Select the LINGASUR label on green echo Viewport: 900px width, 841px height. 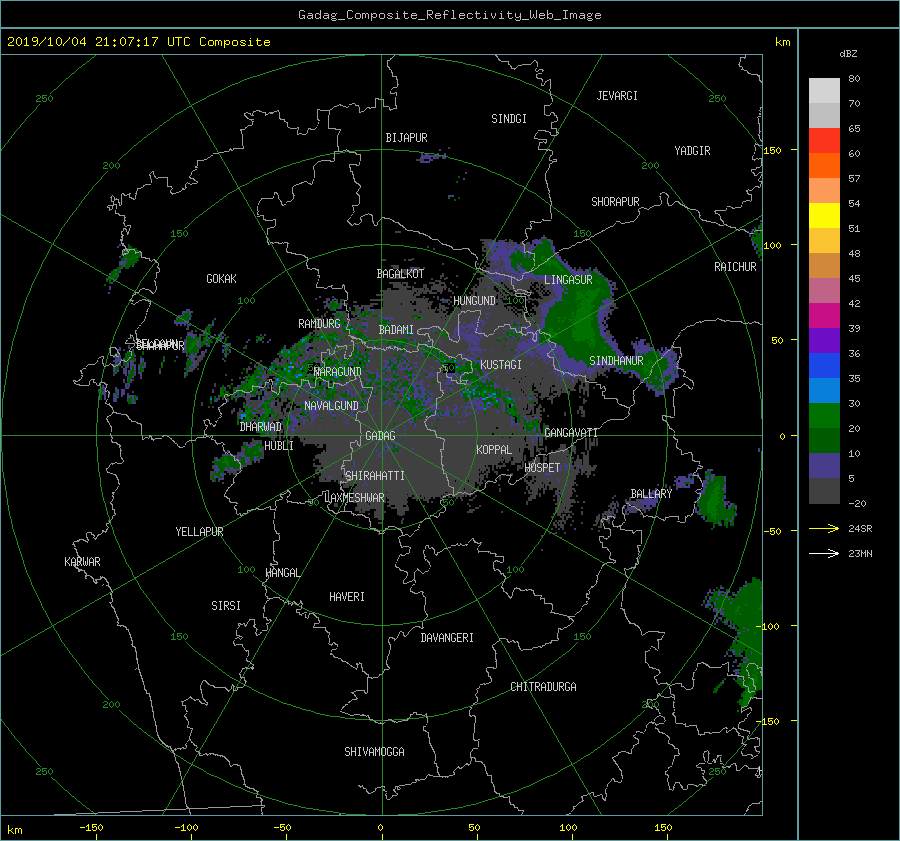point(568,280)
